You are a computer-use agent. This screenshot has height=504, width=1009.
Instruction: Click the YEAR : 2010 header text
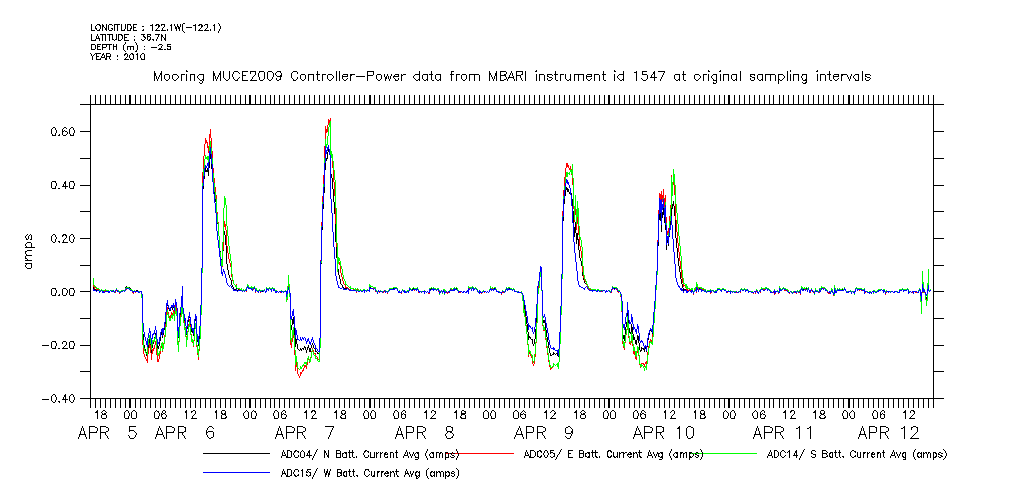coord(117,57)
